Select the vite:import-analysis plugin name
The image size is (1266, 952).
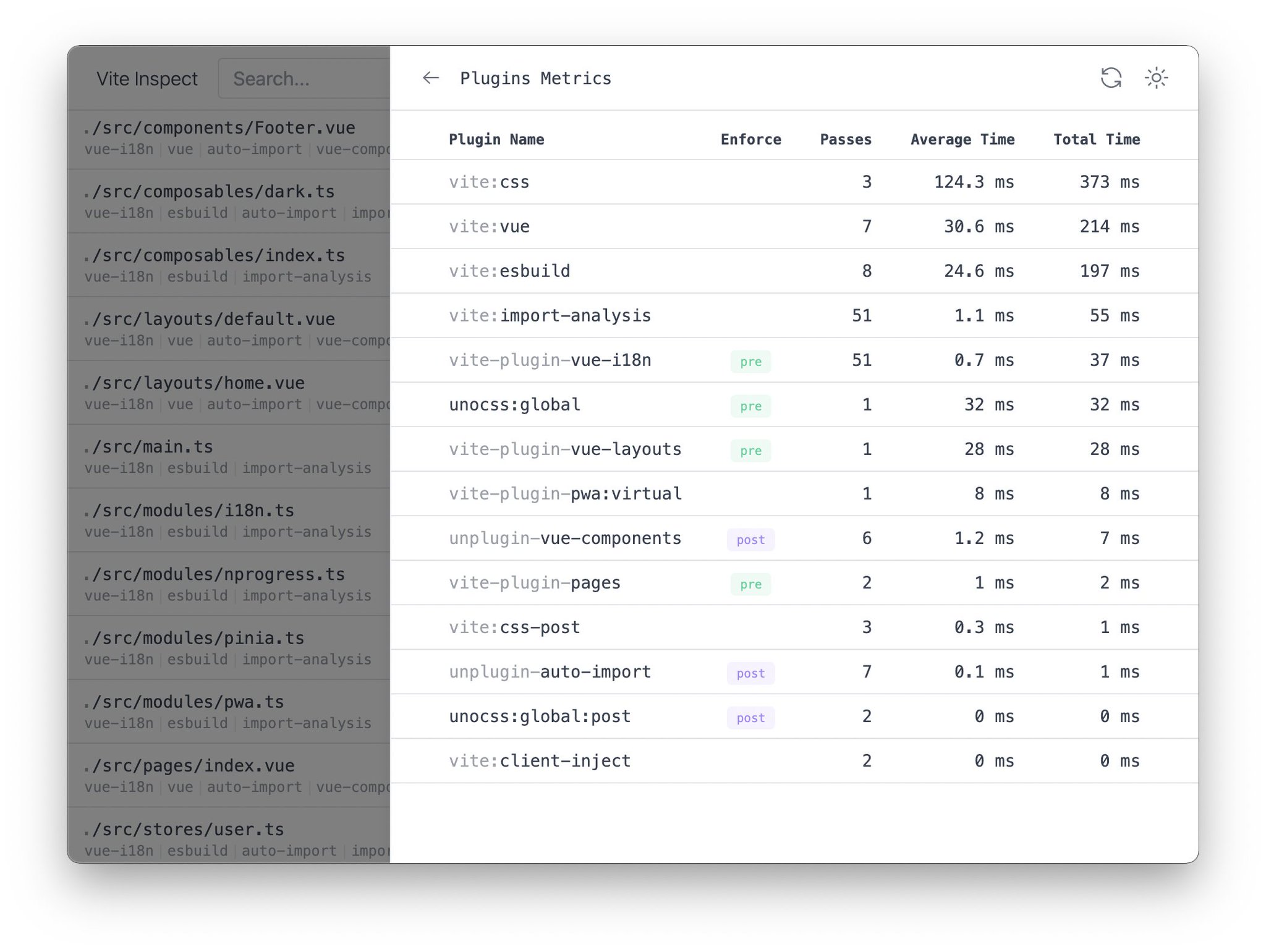click(x=550, y=315)
